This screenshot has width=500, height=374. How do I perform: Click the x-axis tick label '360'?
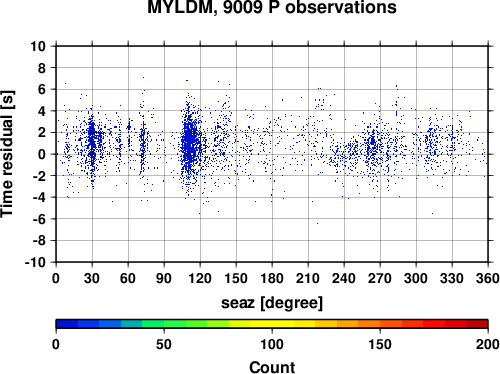[x=488, y=278]
